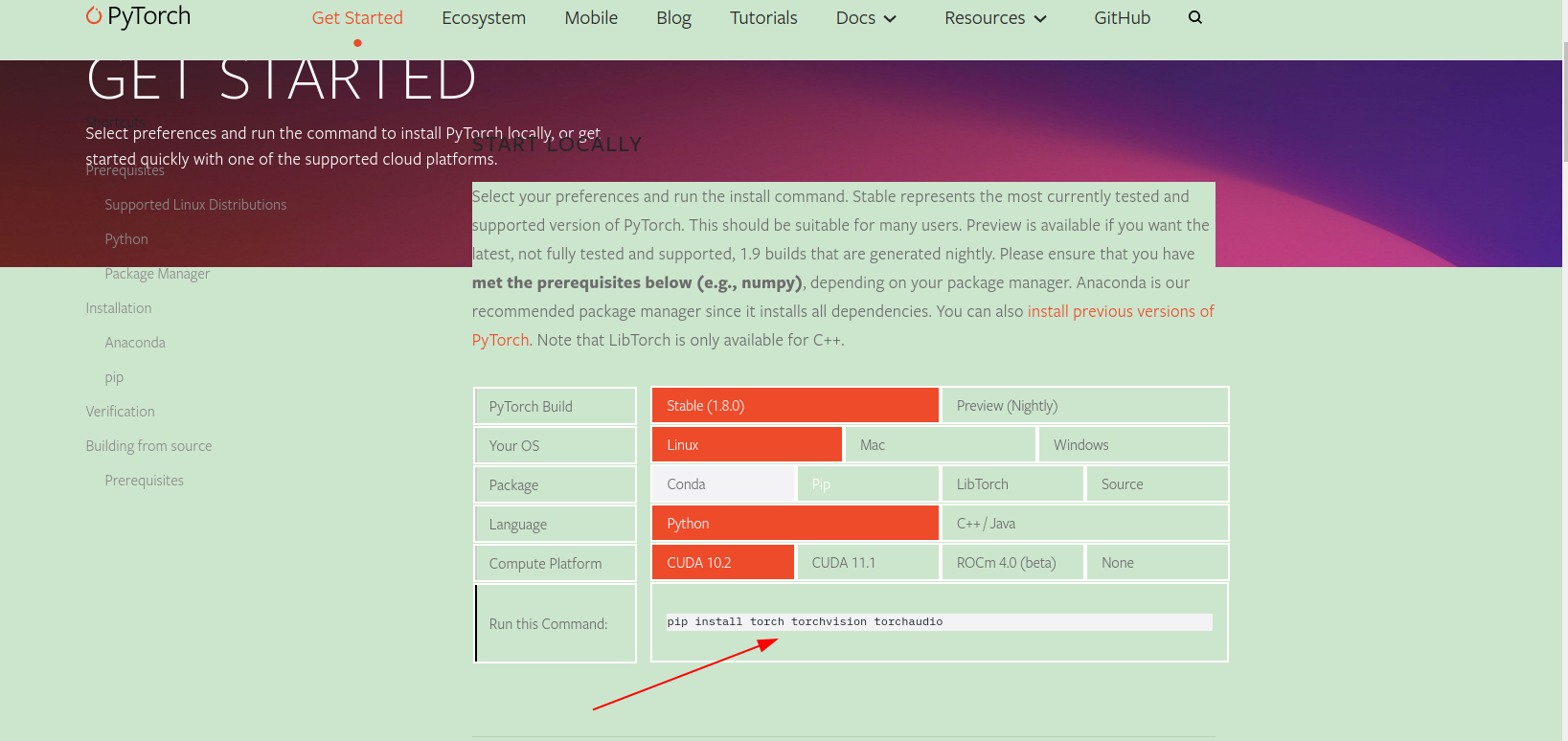This screenshot has height=741, width=1568.
Task: Open the Blog page
Action: tap(673, 17)
